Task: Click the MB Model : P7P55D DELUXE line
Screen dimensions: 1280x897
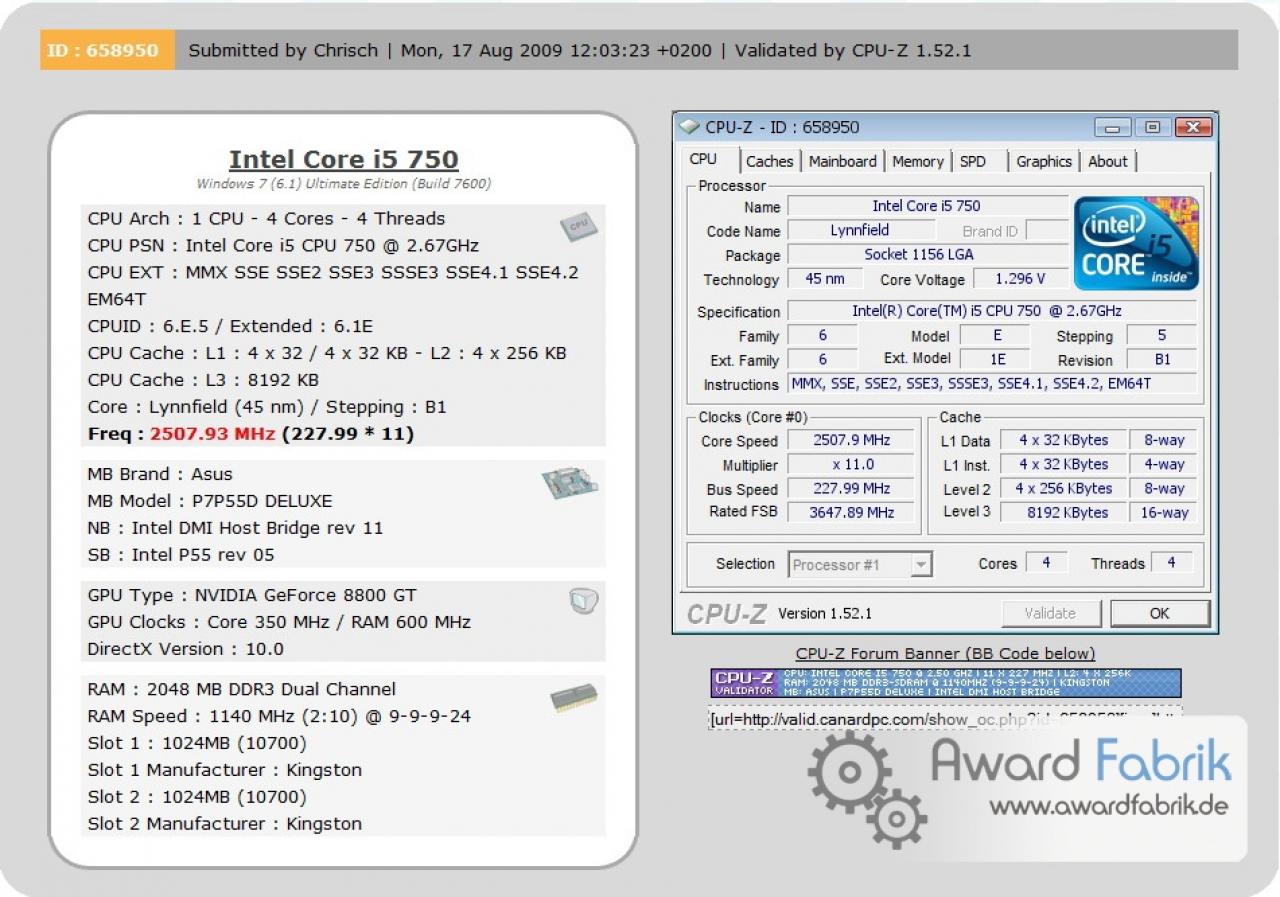Action: [x=210, y=501]
